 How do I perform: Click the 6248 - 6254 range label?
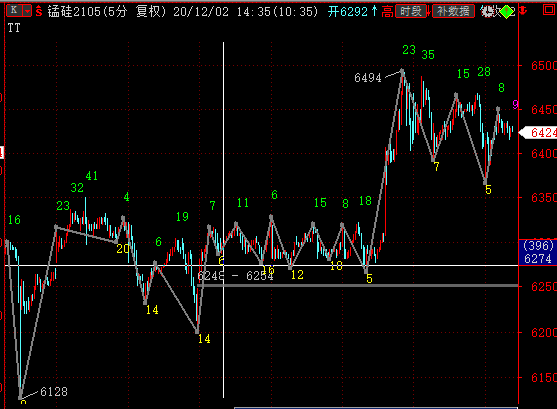pyautogui.click(x=235, y=275)
